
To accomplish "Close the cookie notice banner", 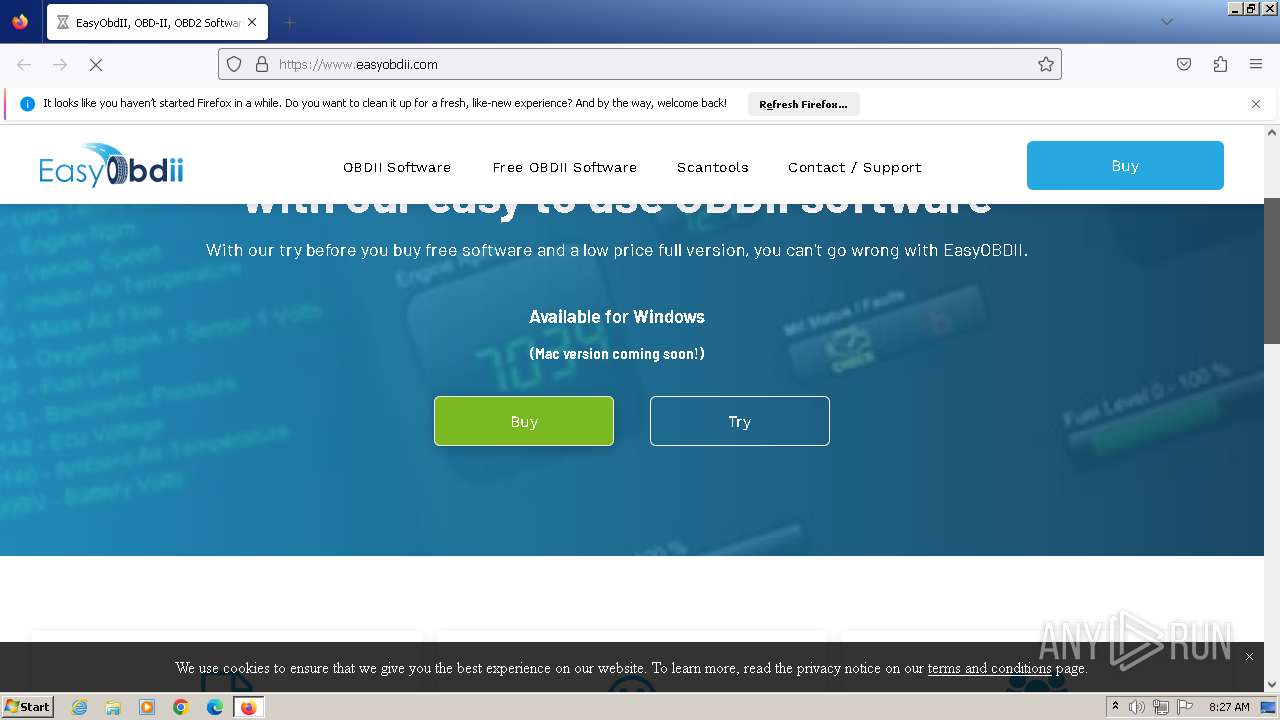I will (1249, 657).
